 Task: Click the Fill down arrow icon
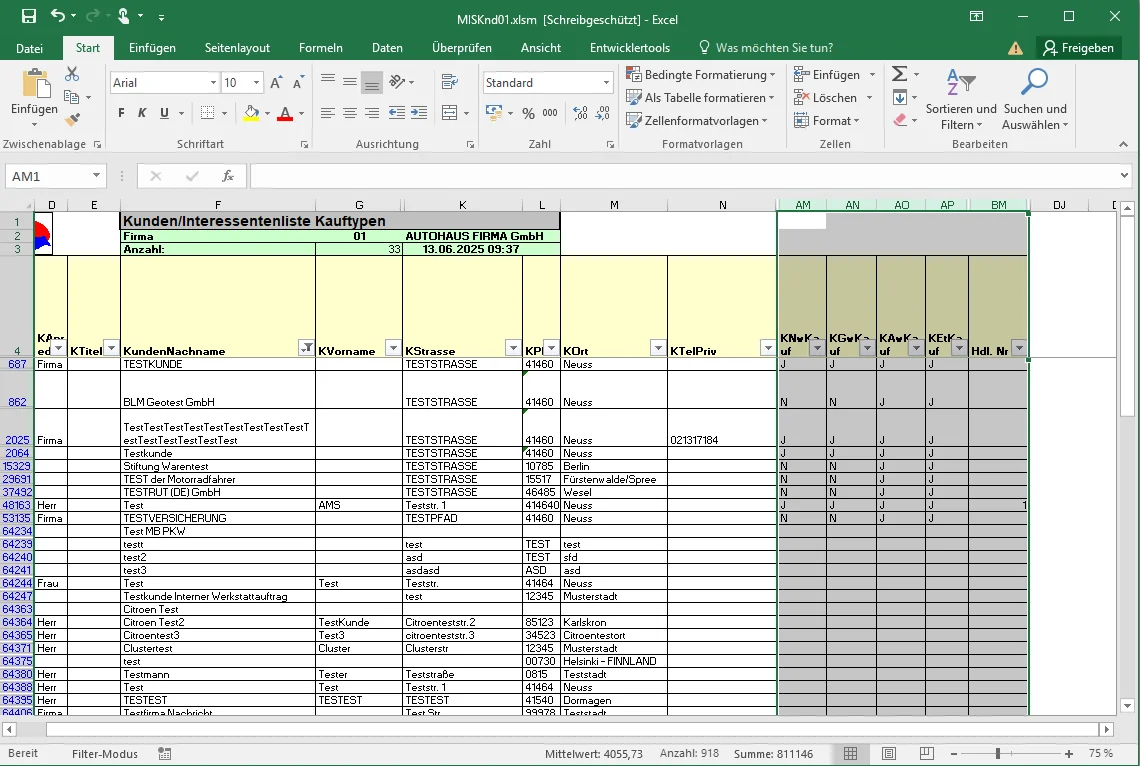(x=899, y=97)
